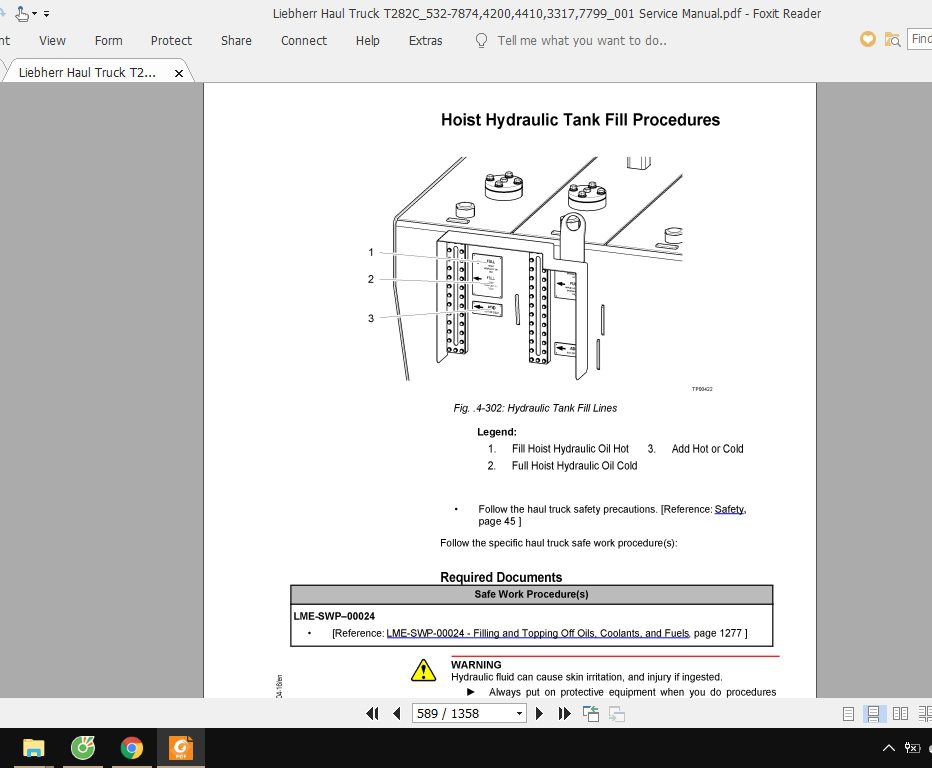Select the Hand tool in the toolbar
The height and width of the screenshot is (768, 932).
21,13
